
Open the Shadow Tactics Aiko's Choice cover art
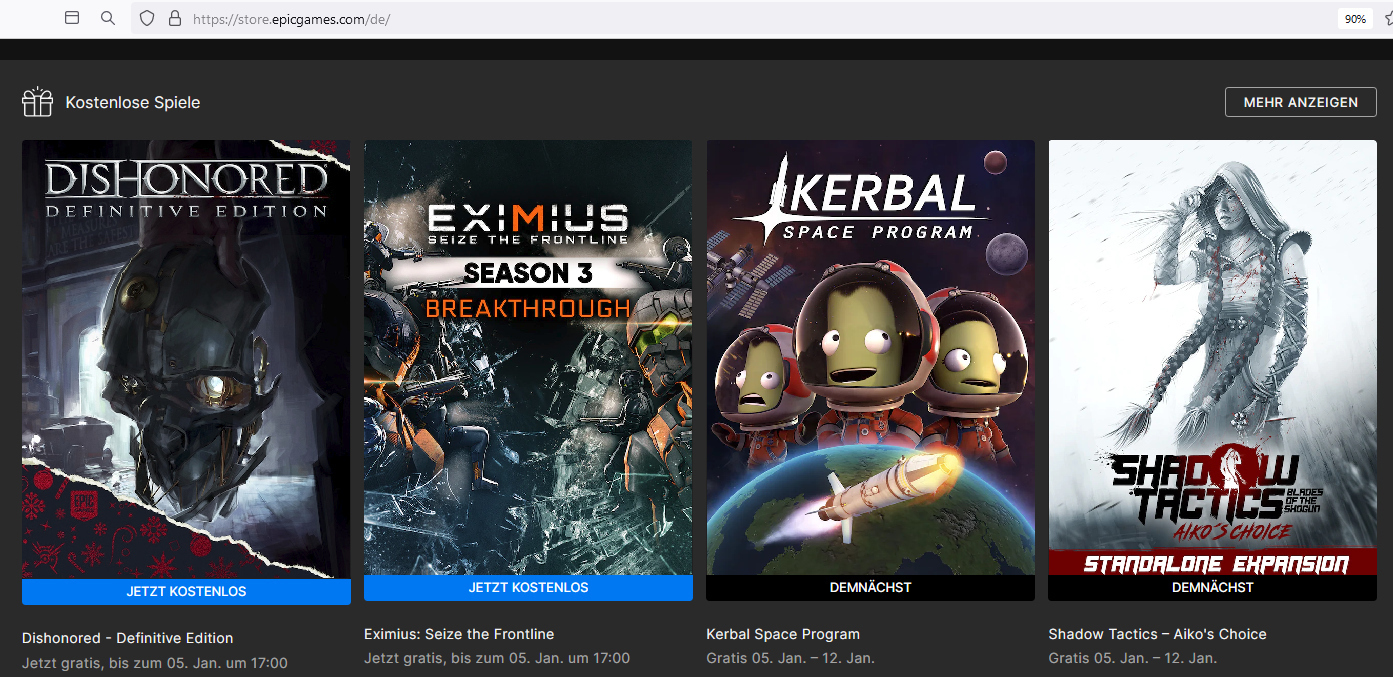tap(1212, 357)
